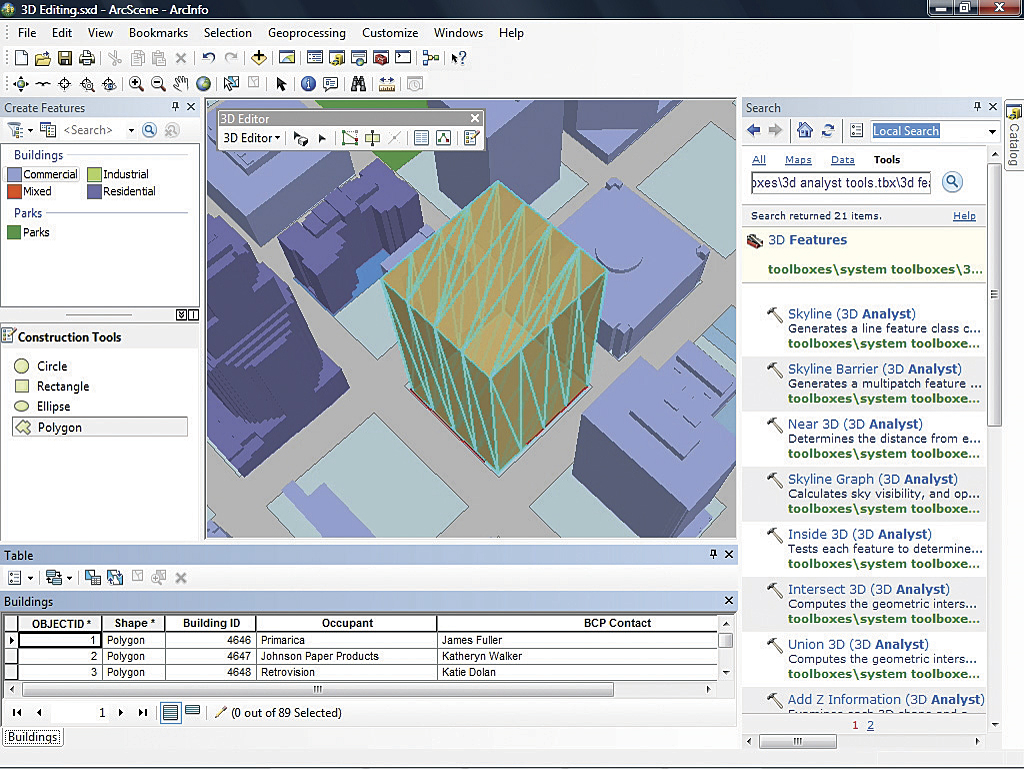Click the Help link in search results
The image size is (1024, 769).
pos(964,216)
